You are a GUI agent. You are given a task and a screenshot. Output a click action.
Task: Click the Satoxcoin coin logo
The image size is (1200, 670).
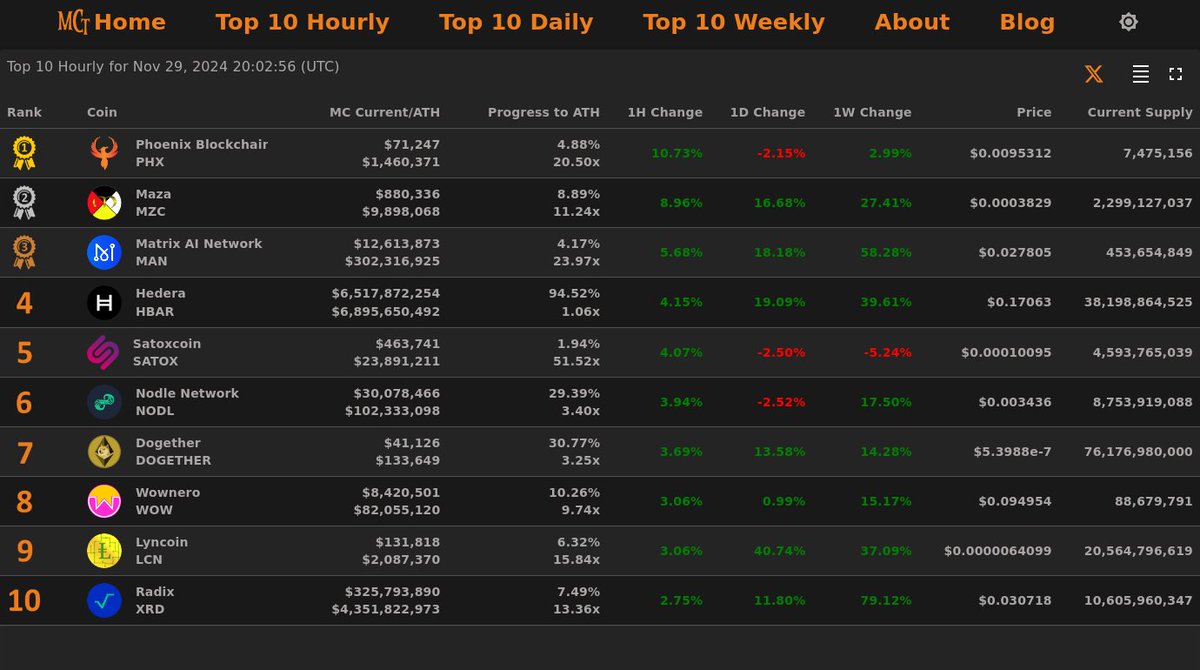tap(103, 352)
